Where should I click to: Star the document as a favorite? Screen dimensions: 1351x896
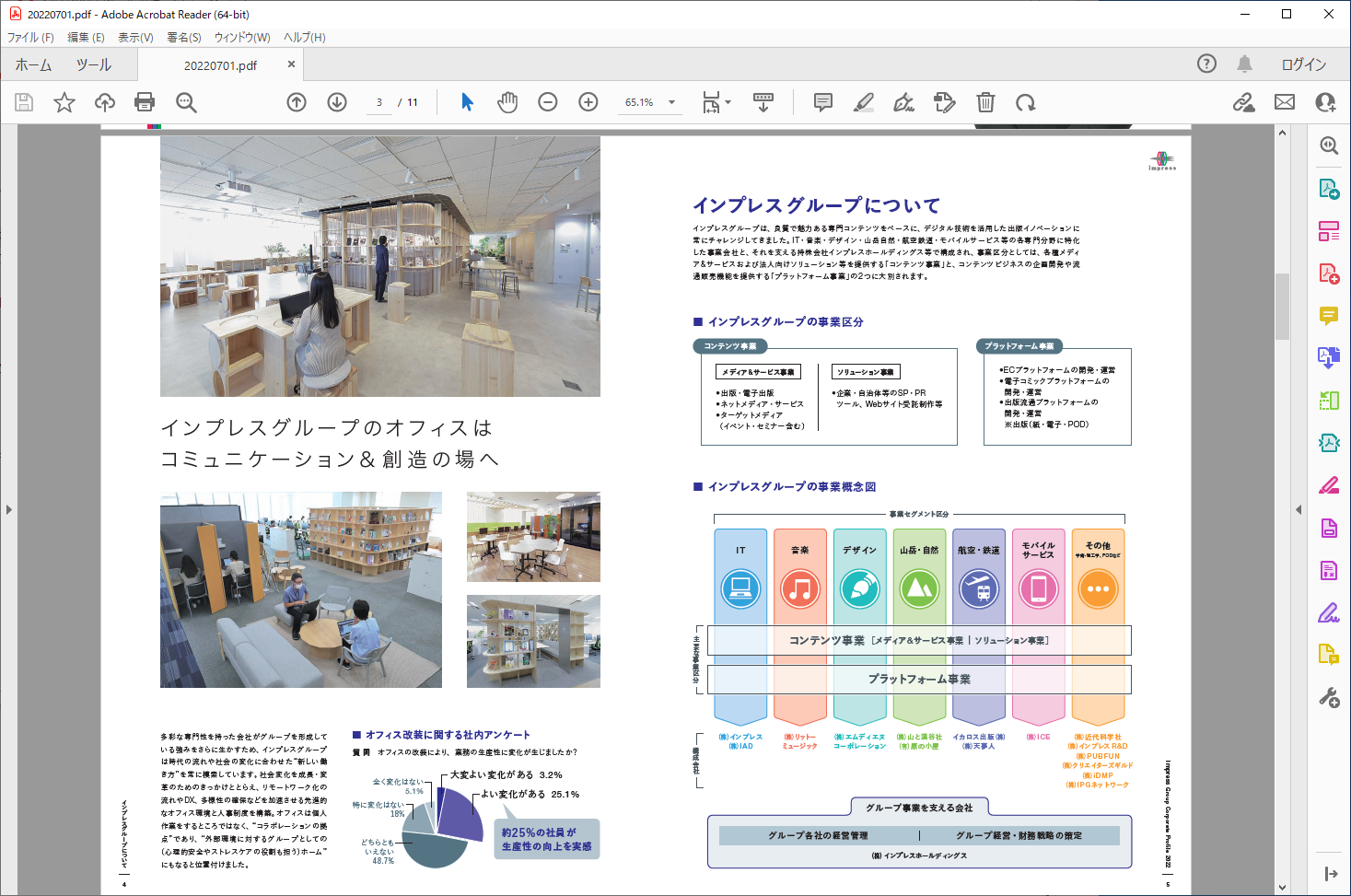point(64,102)
